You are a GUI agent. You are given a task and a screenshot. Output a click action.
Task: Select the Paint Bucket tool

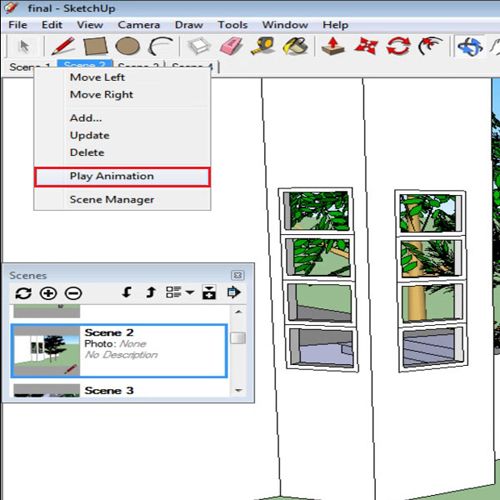click(295, 46)
